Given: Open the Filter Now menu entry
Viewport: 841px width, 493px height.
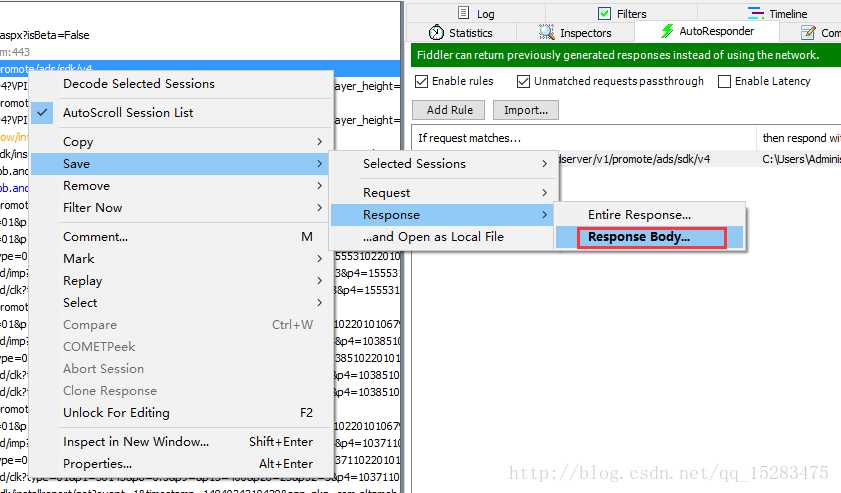Looking at the screenshot, I should 181,208.
